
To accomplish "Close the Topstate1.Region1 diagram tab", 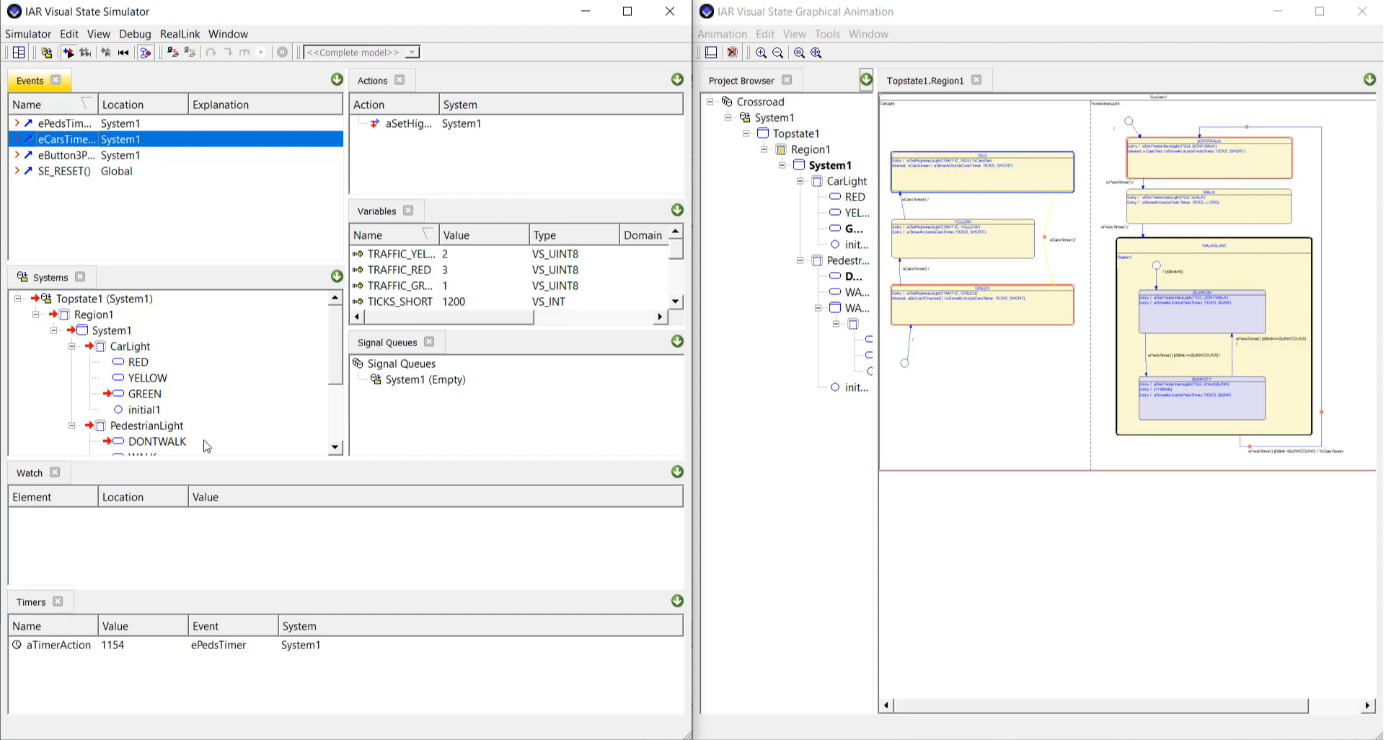I will click(x=976, y=80).
